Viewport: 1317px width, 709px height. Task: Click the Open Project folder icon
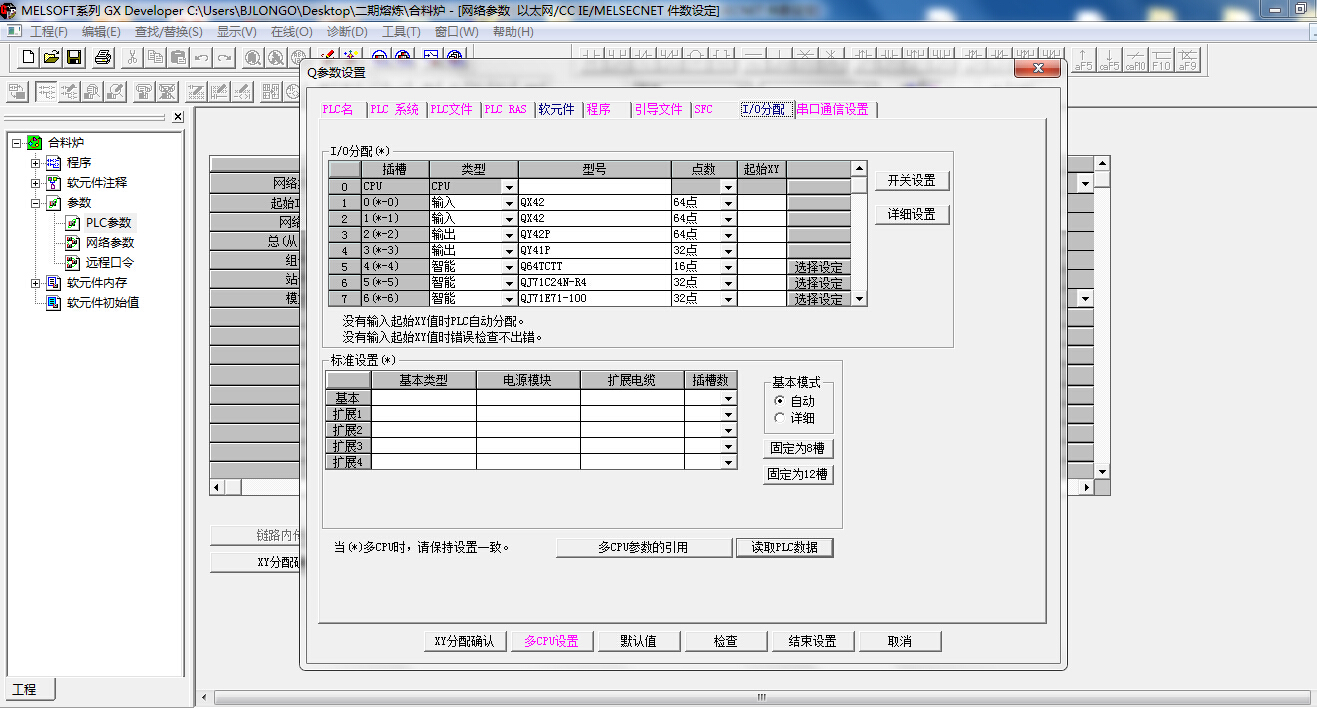tap(51, 57)
